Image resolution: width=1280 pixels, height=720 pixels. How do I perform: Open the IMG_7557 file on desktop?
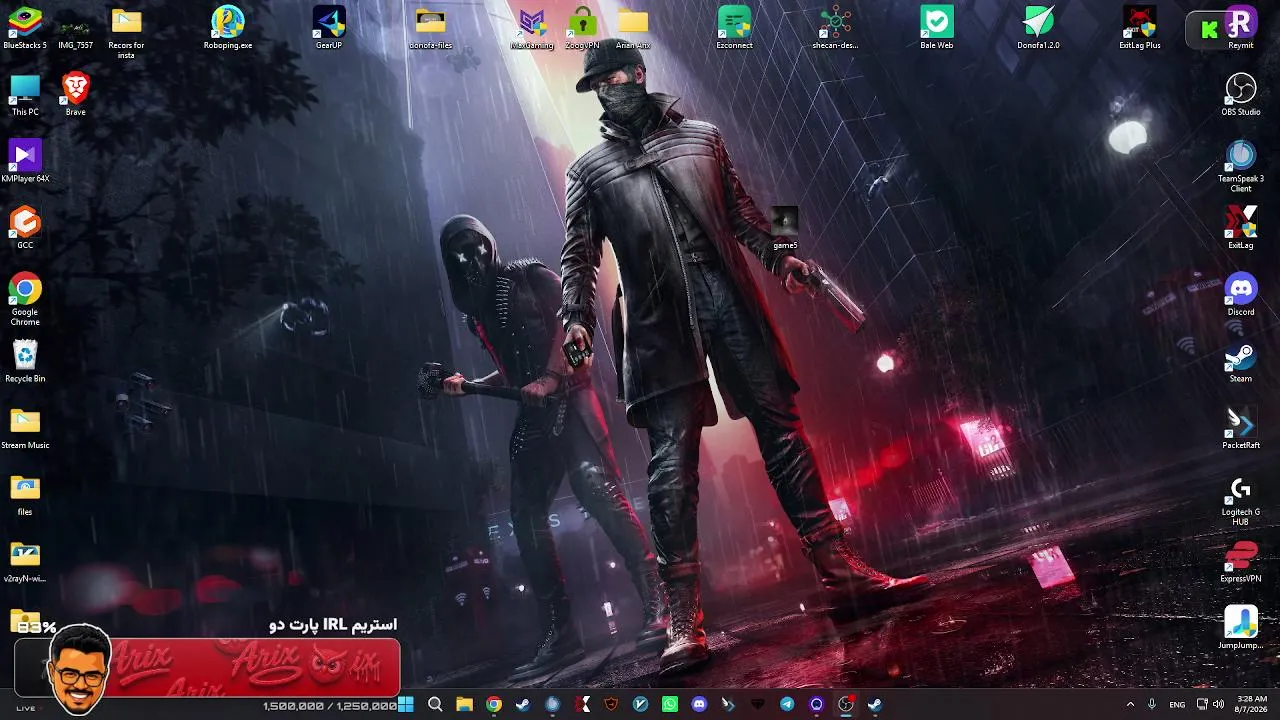click(76, 27)
